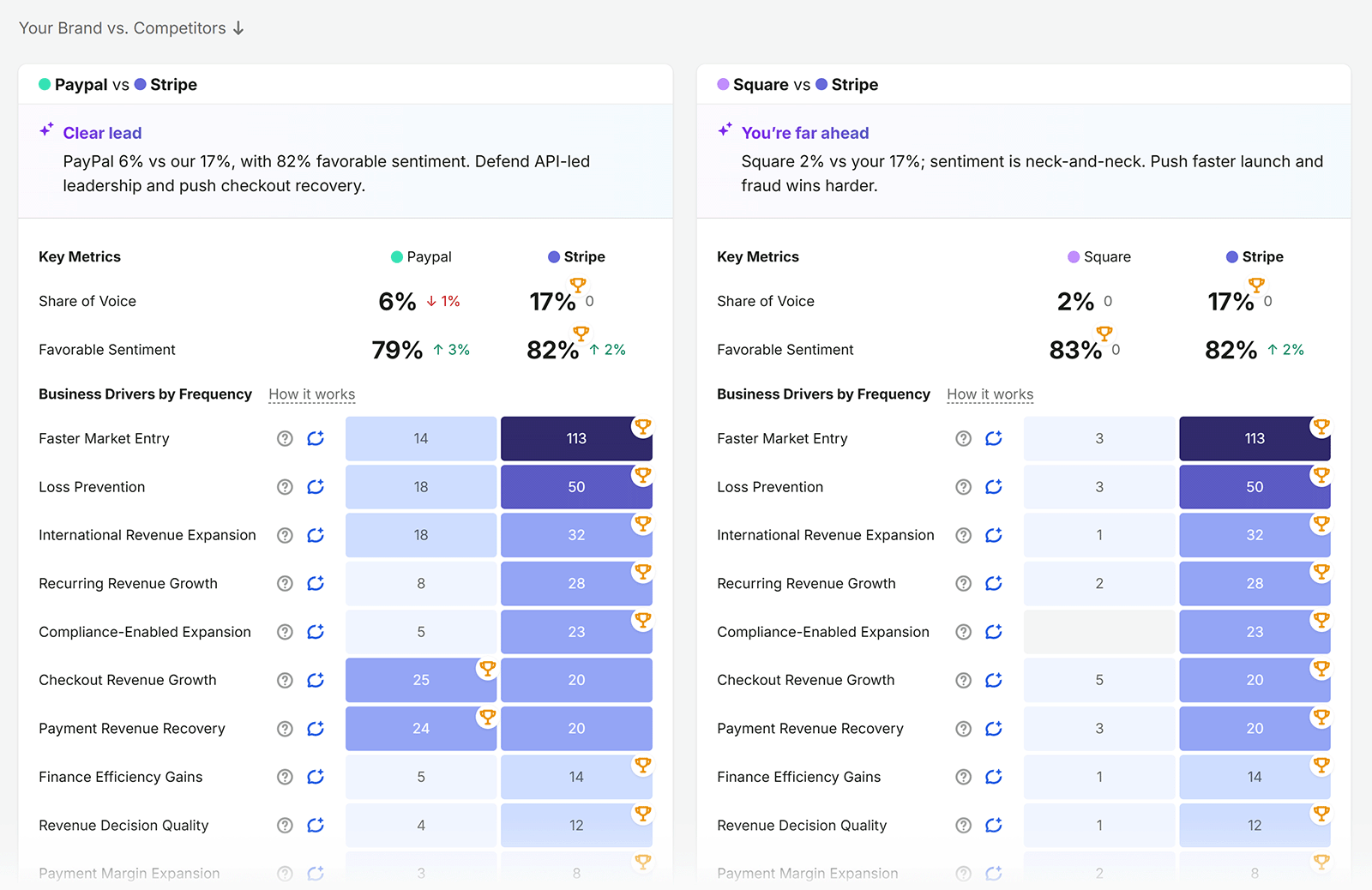Click Paypal 79% Favorable Sentiment value
This screenshot has height=890, width=1372.
[x=397, y=350]
